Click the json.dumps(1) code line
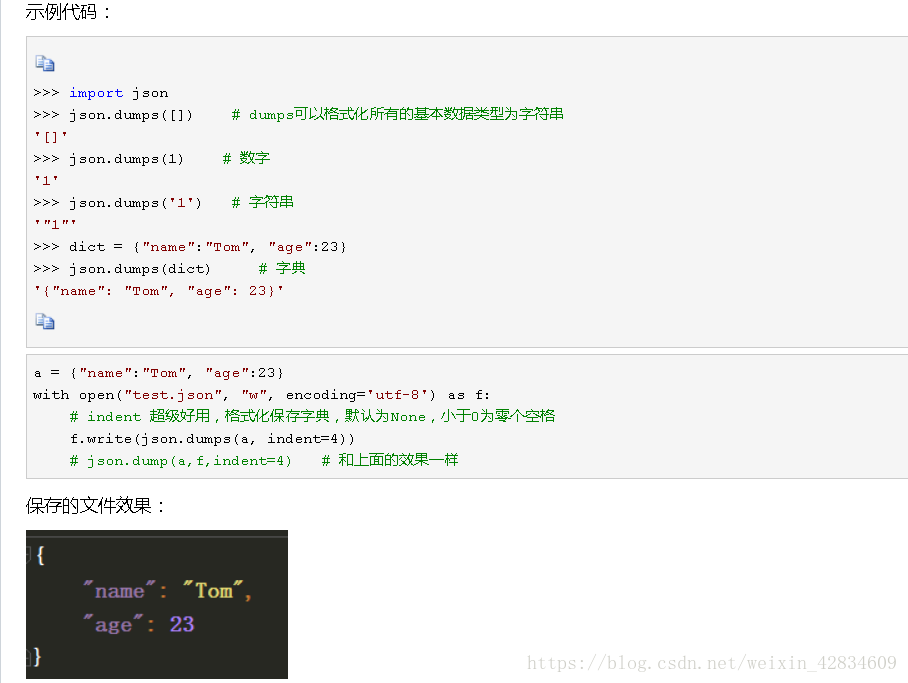The image size is (908, 683). [x=152, y=158]
